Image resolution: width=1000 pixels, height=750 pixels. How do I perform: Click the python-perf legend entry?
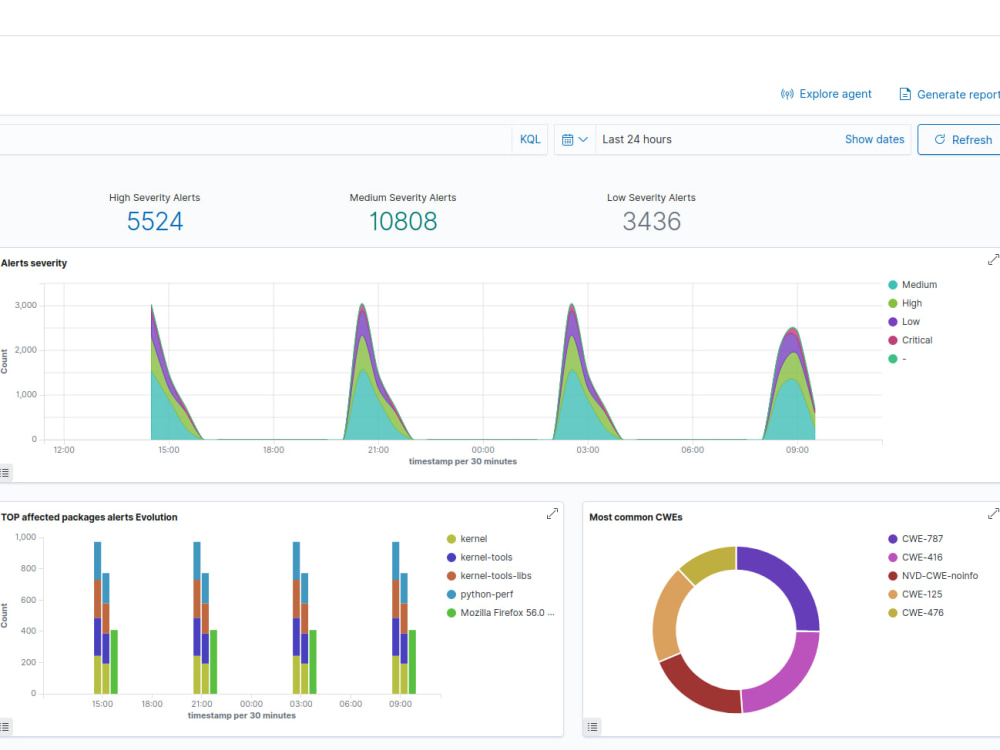pos(480,594)
